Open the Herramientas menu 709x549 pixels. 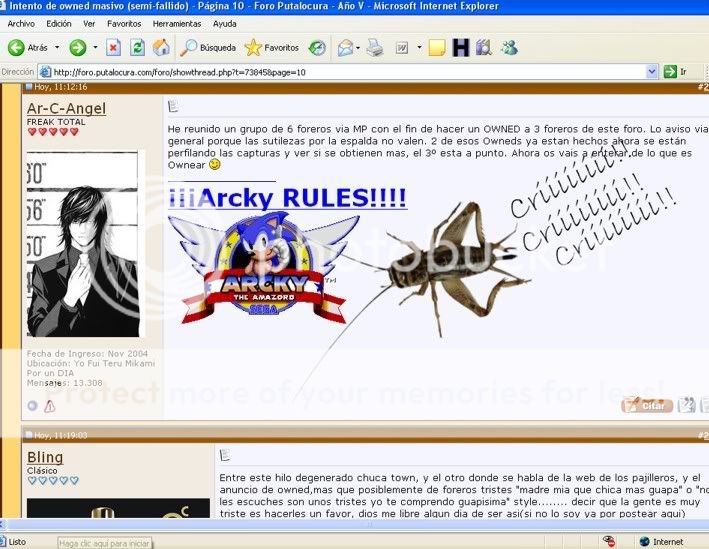[x=177, y=24]
